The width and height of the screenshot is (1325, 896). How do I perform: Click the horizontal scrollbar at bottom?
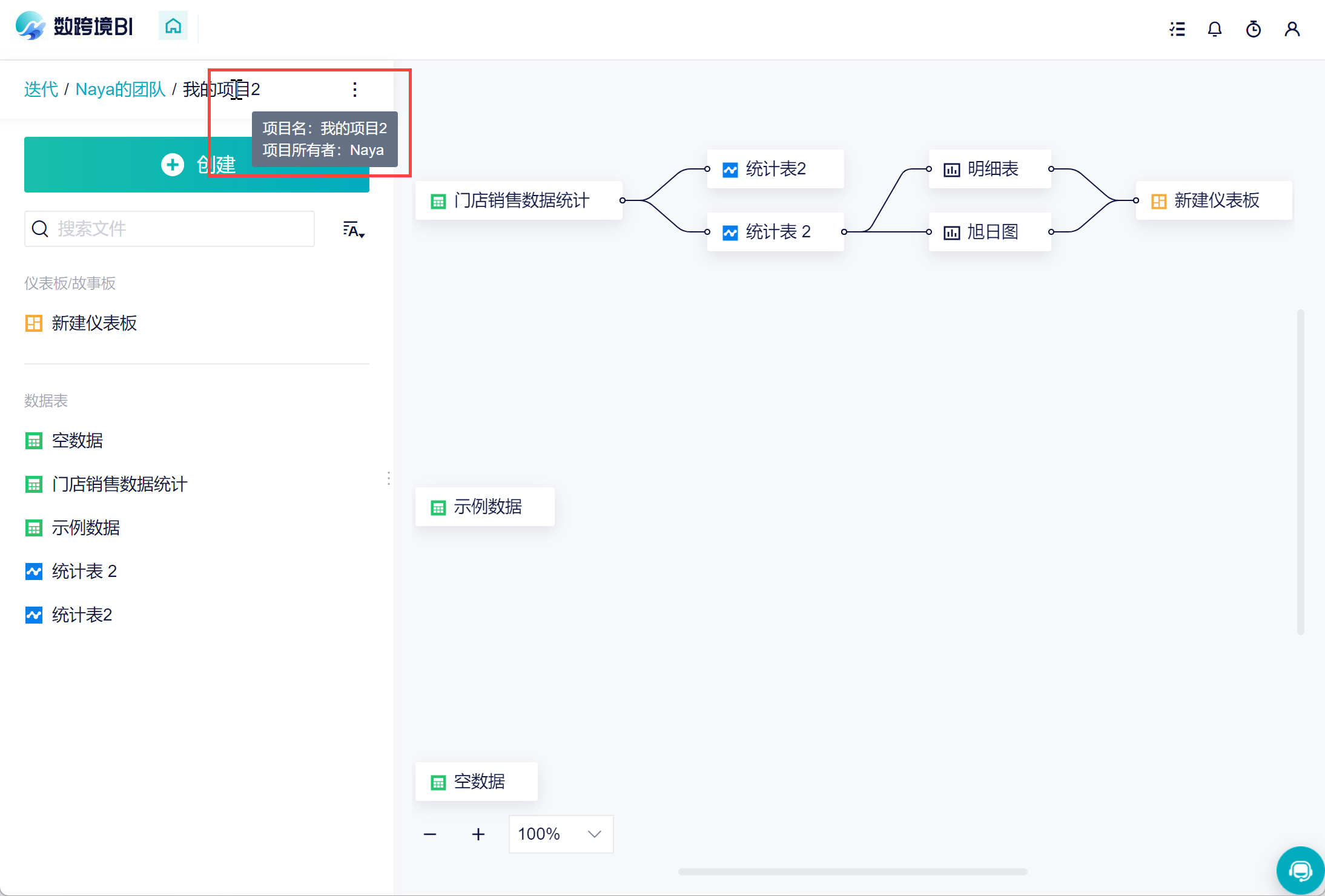853,872
